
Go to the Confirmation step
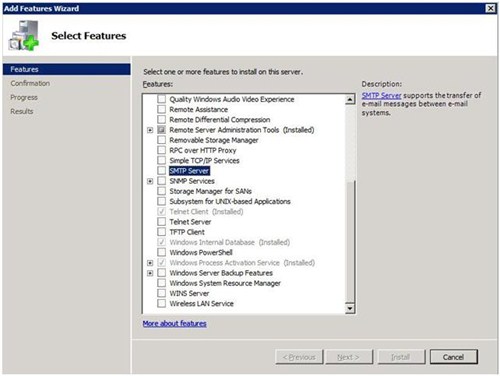click(x=30, y=83)
